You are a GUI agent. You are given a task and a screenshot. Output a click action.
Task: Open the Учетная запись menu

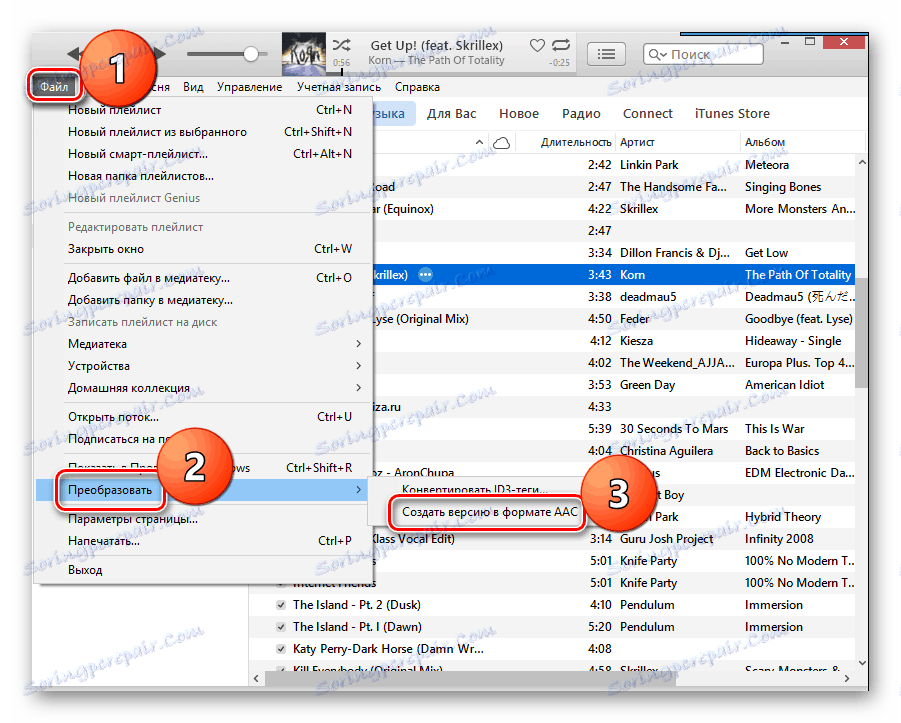click(x=339, y=87)
